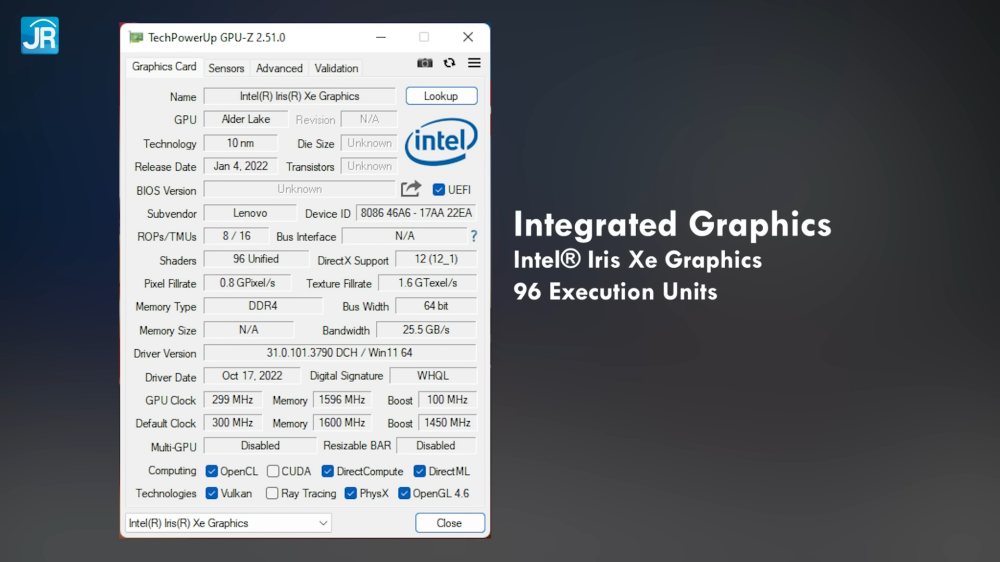Click the Default Clock Memory 1600 MHz field
The width and height of the screenshot is (1000, 562).
[x=342, y=423]
